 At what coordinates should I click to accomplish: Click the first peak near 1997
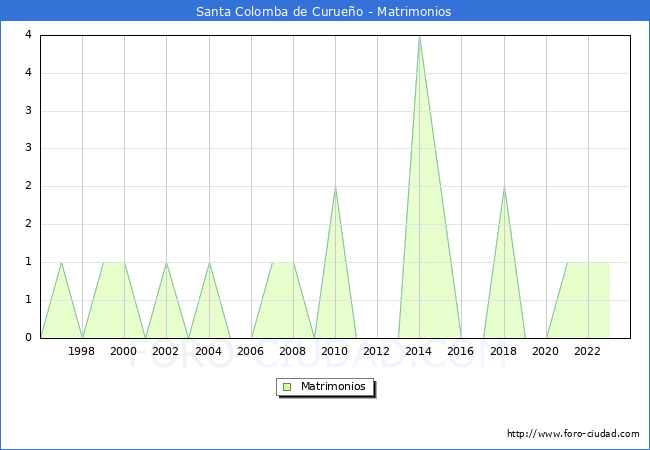(61, 262)
